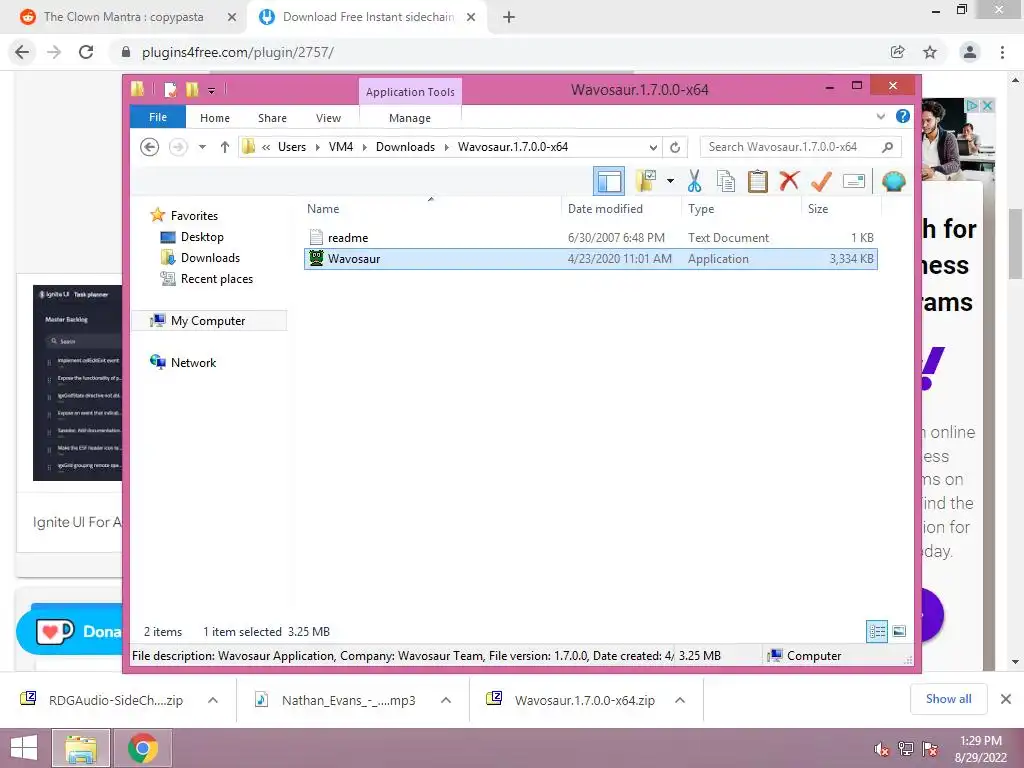Click the orange checkmark Properties icon
This screenshot has height=768, width=1024.
[821, 181]
